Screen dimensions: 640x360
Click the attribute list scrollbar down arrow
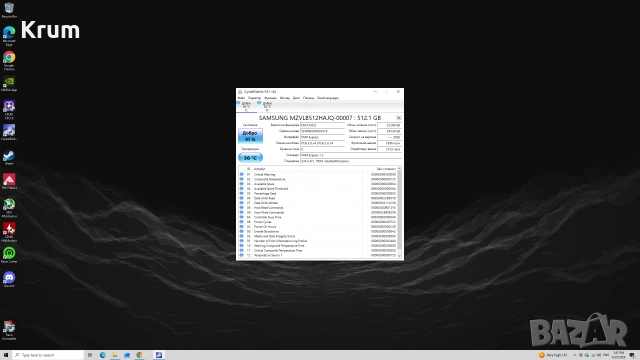[399, 256]
